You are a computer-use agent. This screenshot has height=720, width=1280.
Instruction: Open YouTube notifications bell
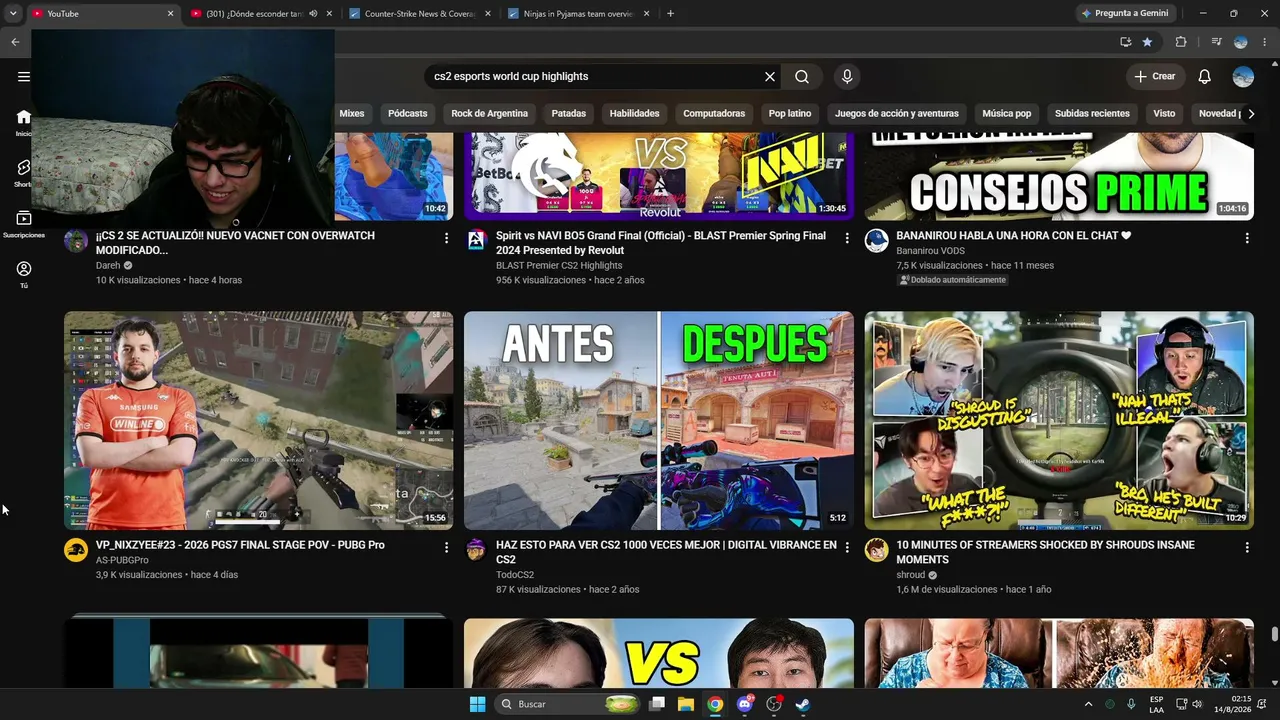(1205, 77)
